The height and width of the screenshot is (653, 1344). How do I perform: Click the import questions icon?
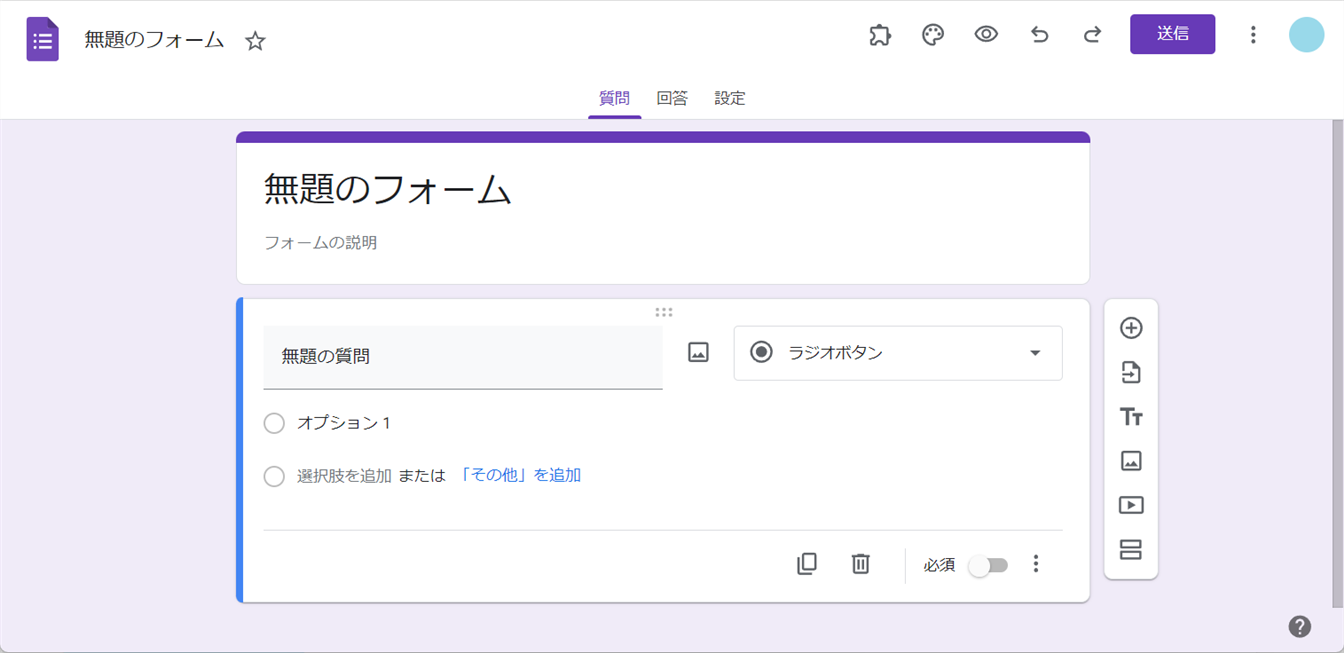(1130, 373)
